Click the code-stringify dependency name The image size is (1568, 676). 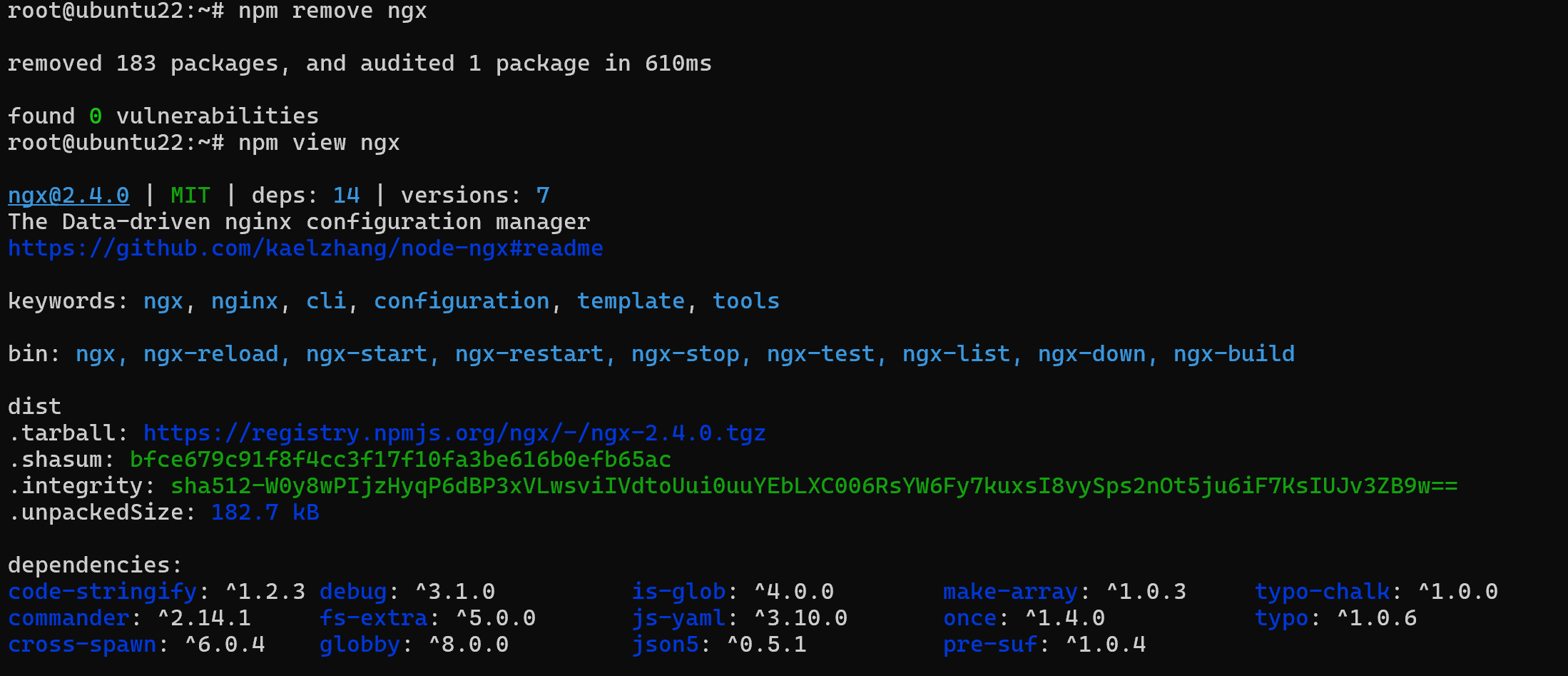pos(102,592)
